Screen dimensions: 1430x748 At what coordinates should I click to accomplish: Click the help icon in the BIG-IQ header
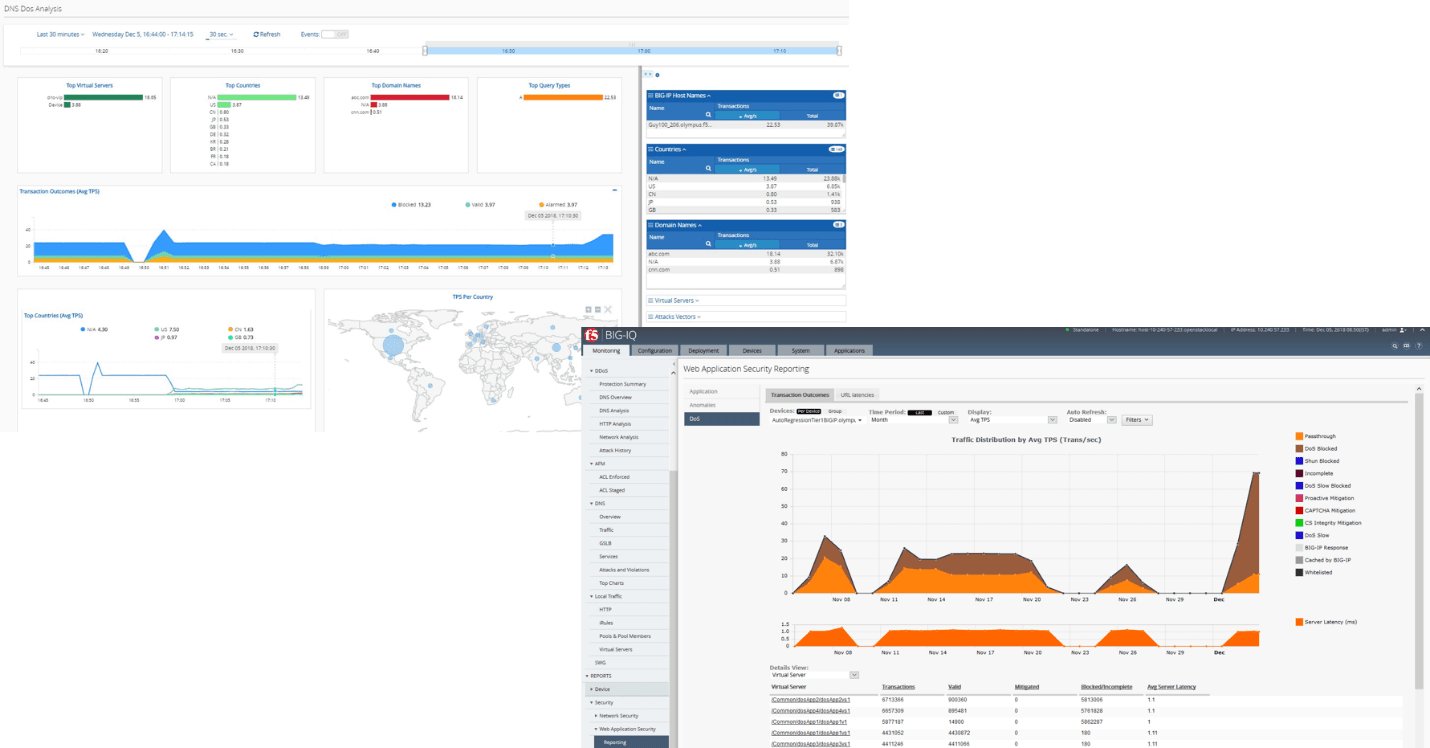click(1419, 345)
